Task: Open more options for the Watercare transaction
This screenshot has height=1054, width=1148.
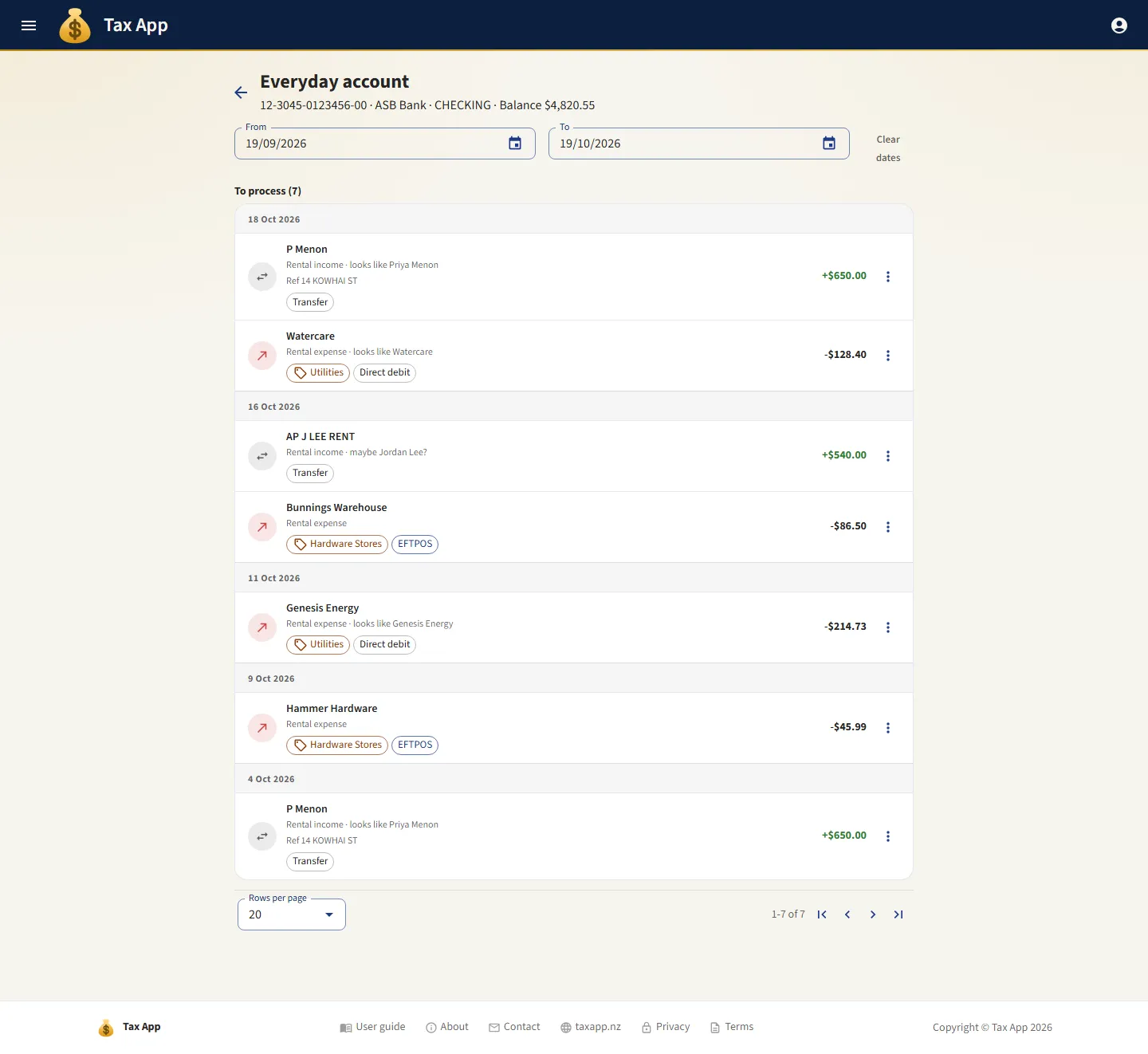Action: pyautogui.click(x=888, y=356)
